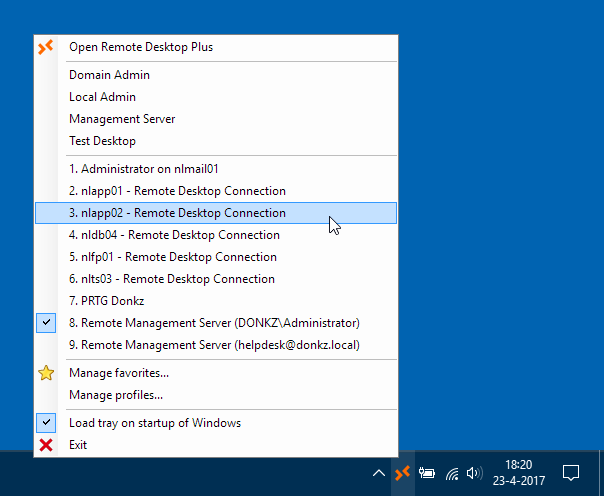Connect to Administrator on nlmail01
Viewport: 604px width, 496px height.
click(x=216, y=169)
